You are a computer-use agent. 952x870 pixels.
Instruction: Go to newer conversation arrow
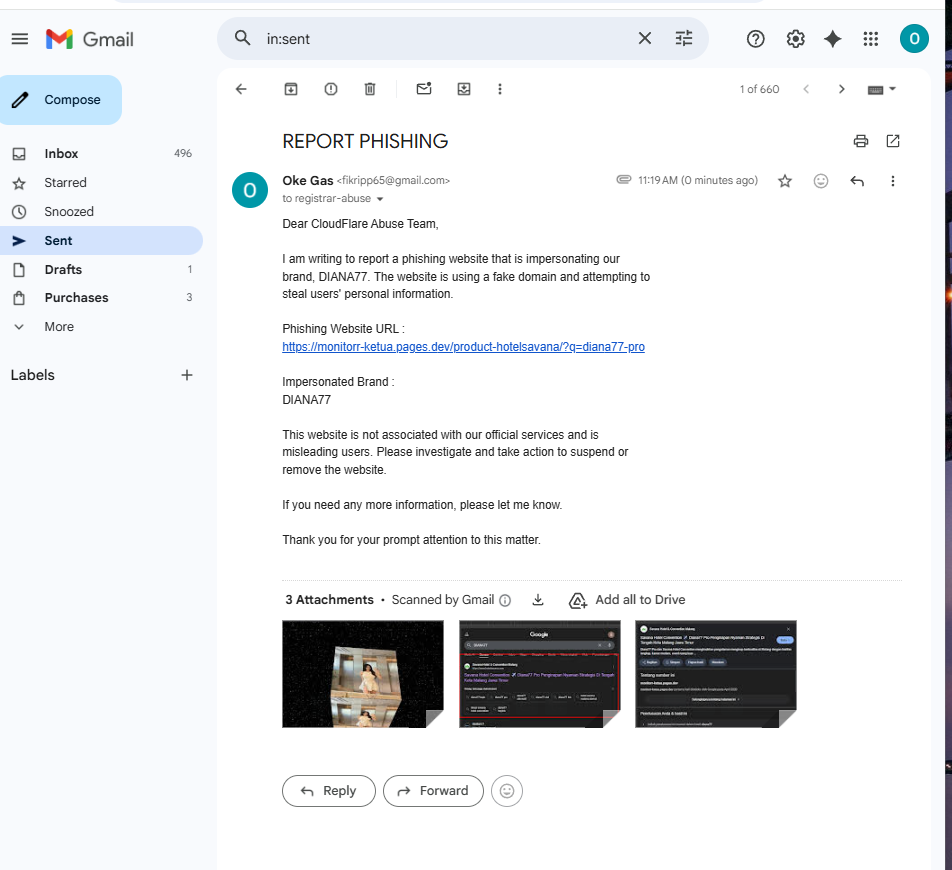tap(806, 89)
